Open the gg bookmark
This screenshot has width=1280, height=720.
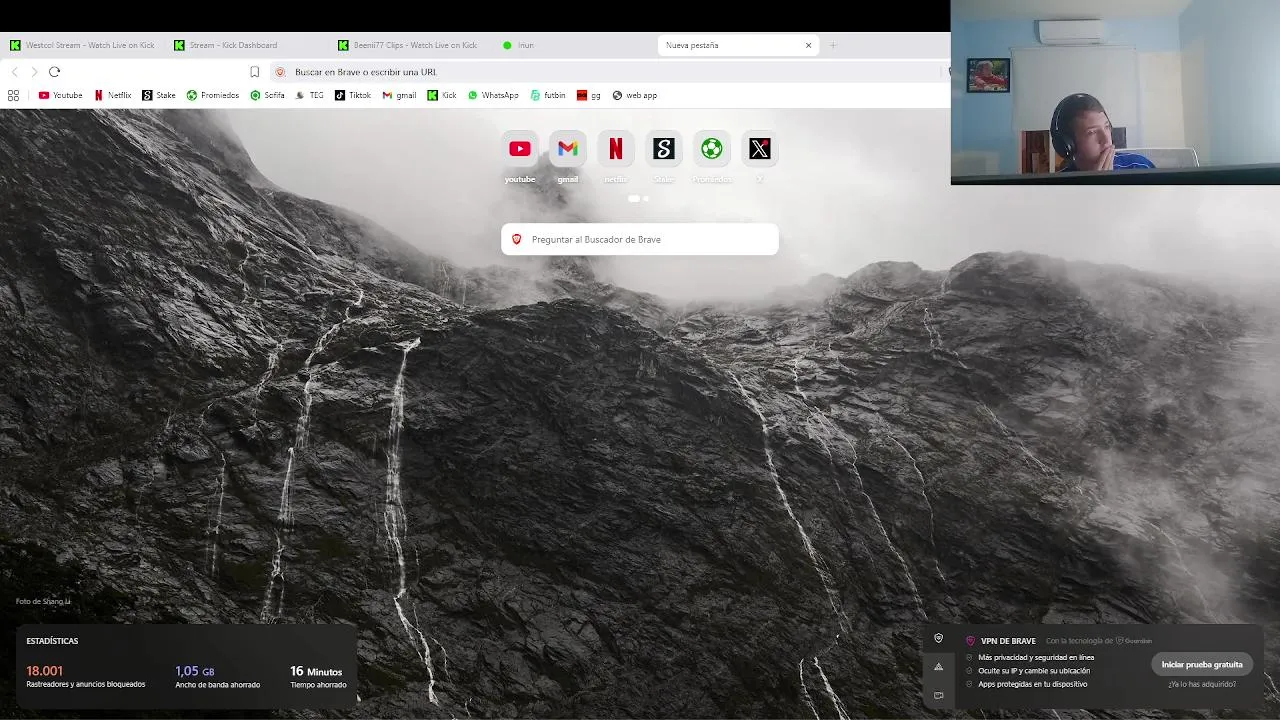tap(589, 95)
